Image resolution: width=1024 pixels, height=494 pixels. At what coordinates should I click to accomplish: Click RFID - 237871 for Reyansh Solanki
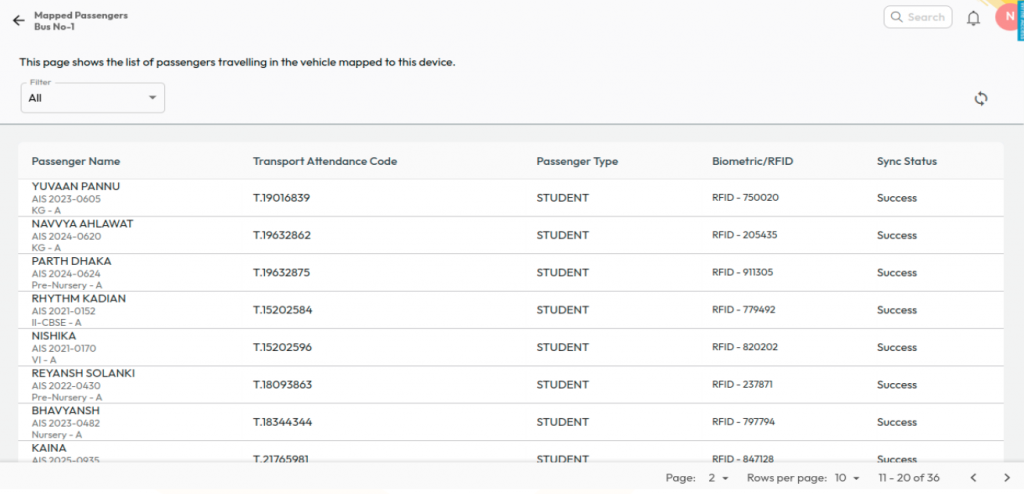pyautogui.click(x=742, y=385)
